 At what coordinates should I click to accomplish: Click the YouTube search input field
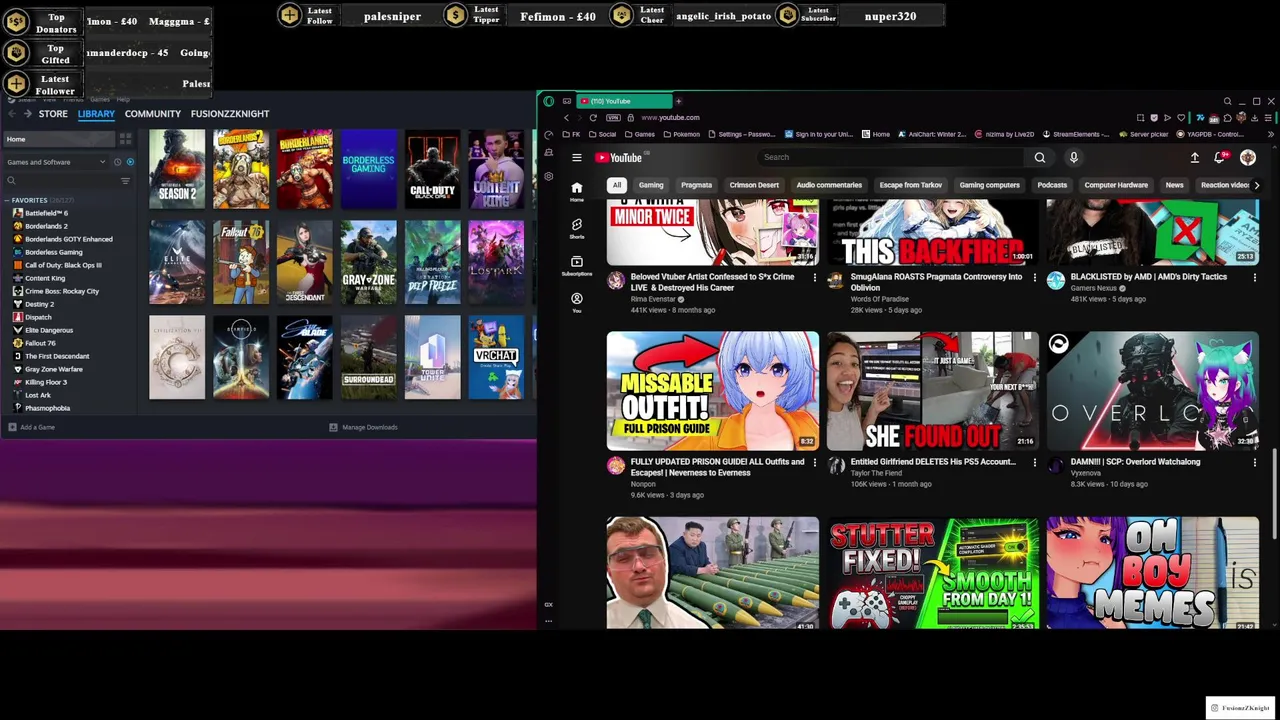890,157
